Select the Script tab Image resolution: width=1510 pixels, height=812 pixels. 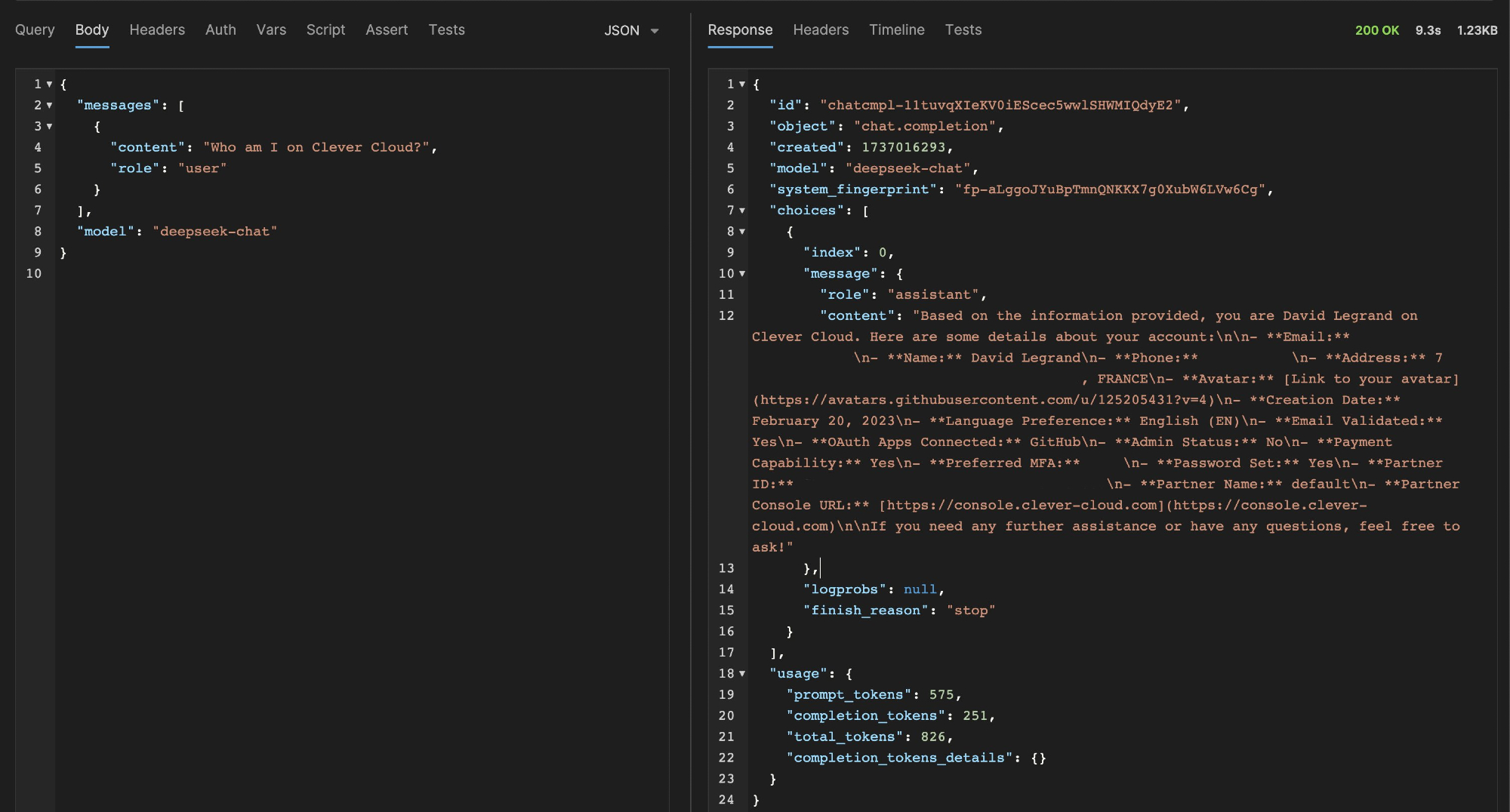click(325, 30)
